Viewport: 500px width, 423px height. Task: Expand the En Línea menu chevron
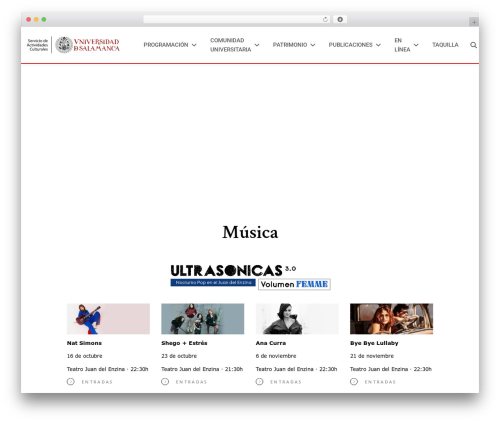(416, 45)
